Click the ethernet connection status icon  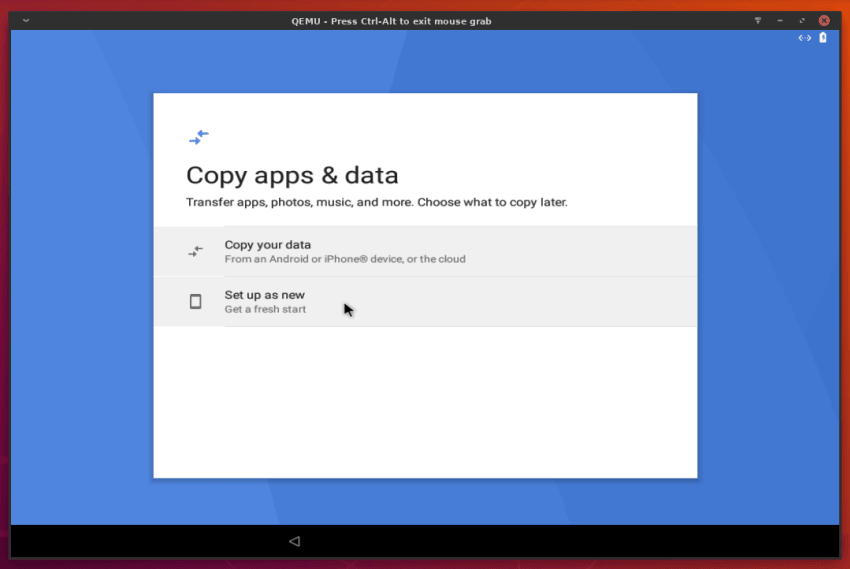coord(805,38)
